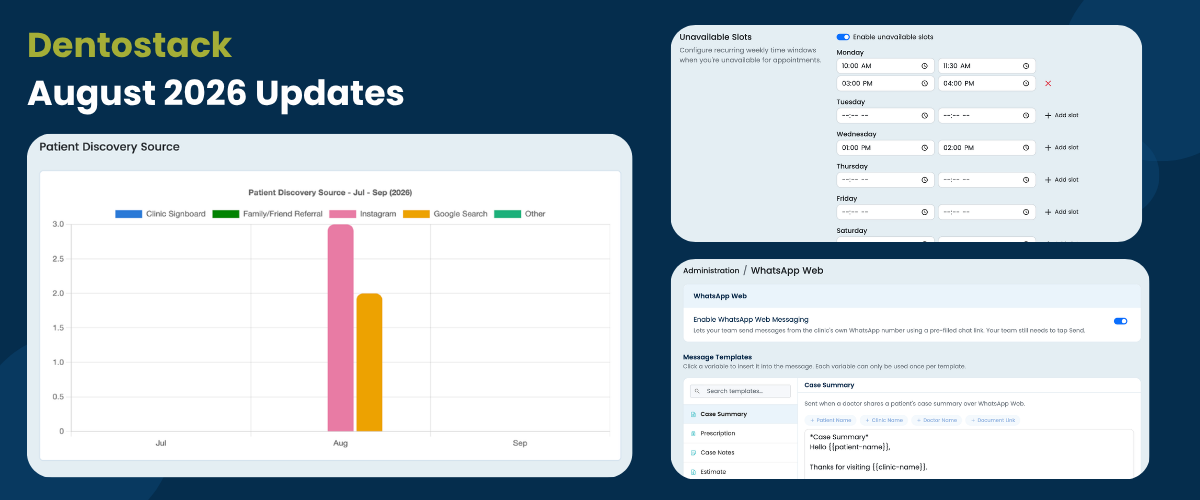Click the pink Instagram bar for Aug

coord(341,328)
